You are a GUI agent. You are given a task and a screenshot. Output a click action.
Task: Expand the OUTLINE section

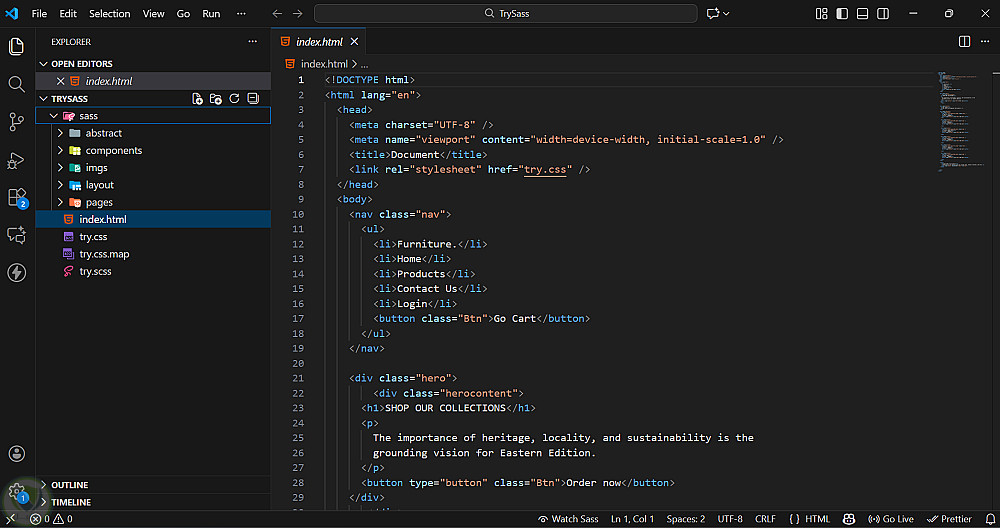[70, 485]
